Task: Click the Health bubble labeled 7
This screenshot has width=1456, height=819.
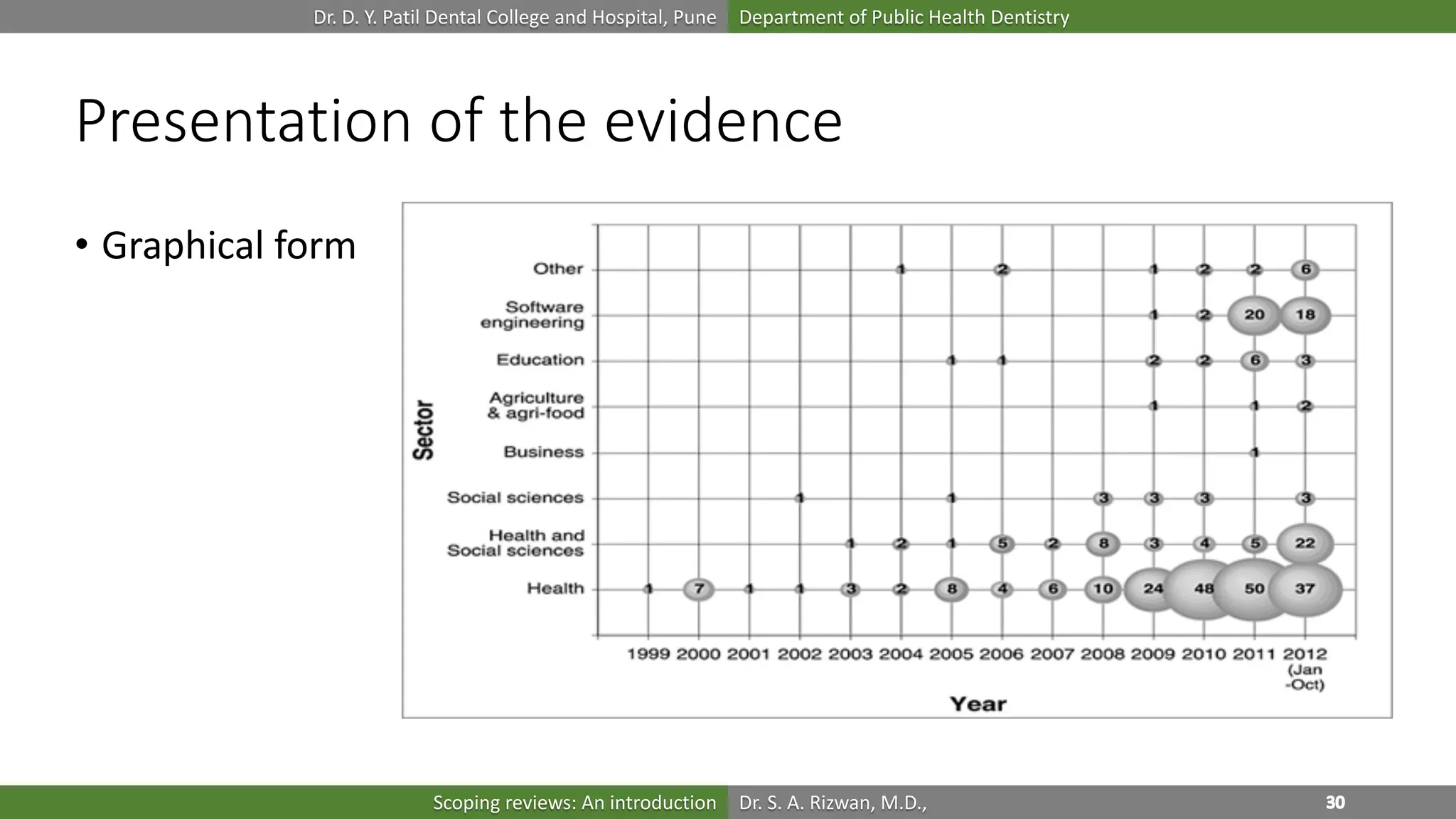Action: (699, 589)
